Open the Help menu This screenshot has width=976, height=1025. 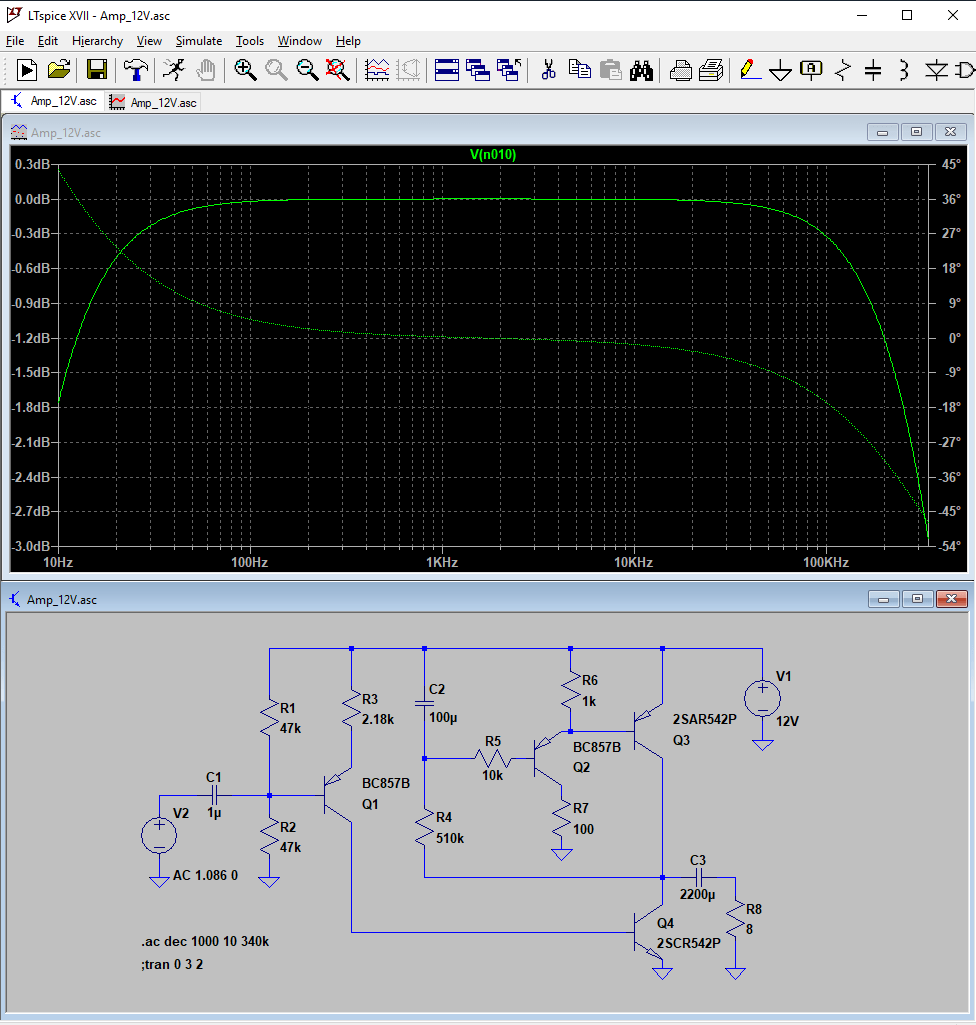coord(348,41)
